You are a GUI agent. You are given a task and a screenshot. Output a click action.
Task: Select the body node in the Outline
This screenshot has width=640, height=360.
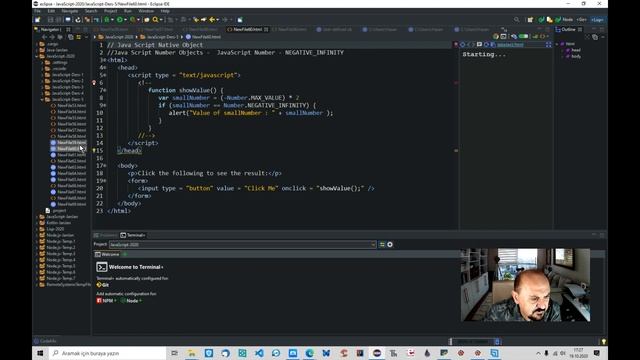[x=573, y=56]
